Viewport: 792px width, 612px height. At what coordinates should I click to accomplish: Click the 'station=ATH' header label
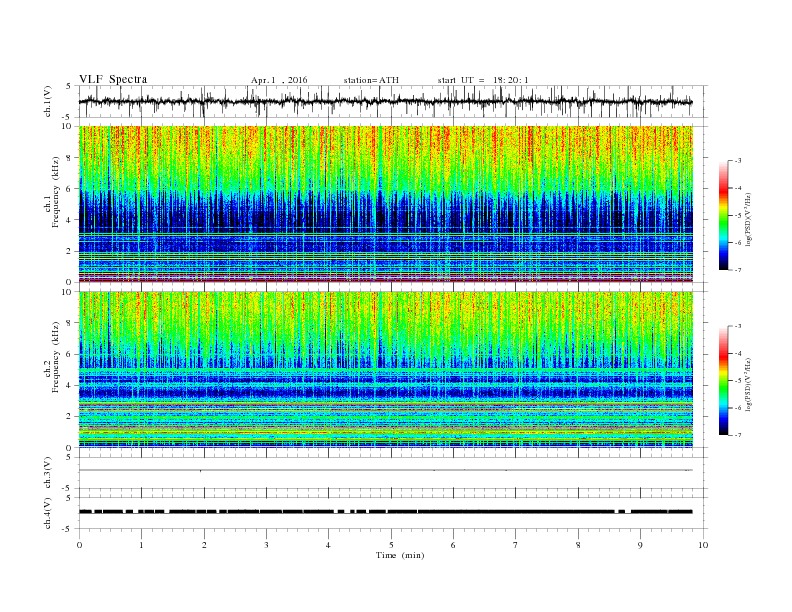371,80
